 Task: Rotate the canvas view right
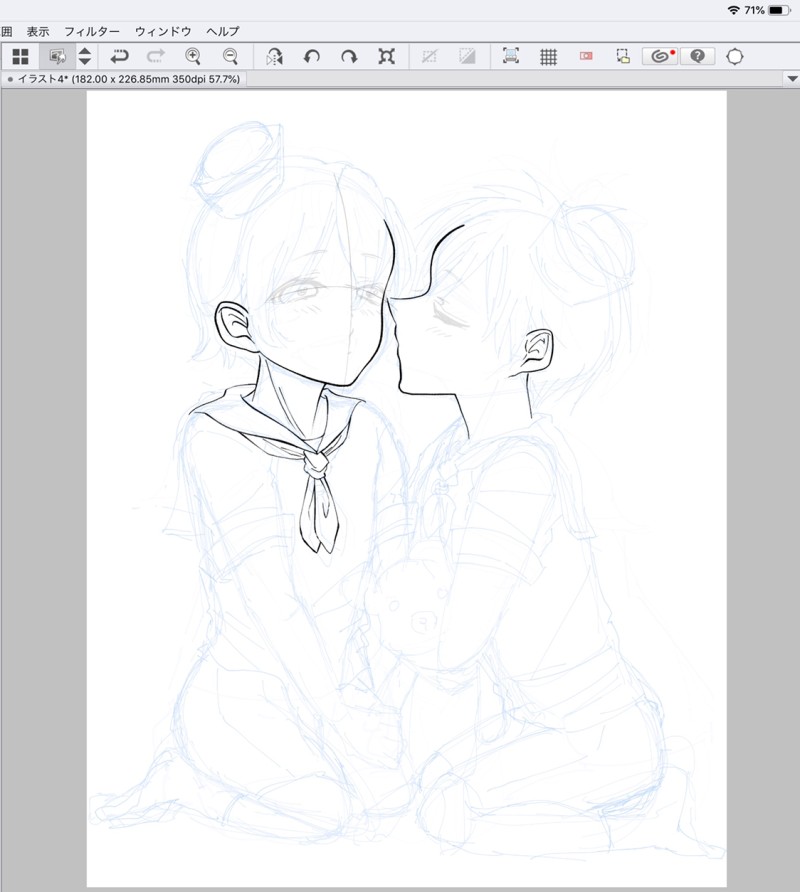click(x=349, y=56)
